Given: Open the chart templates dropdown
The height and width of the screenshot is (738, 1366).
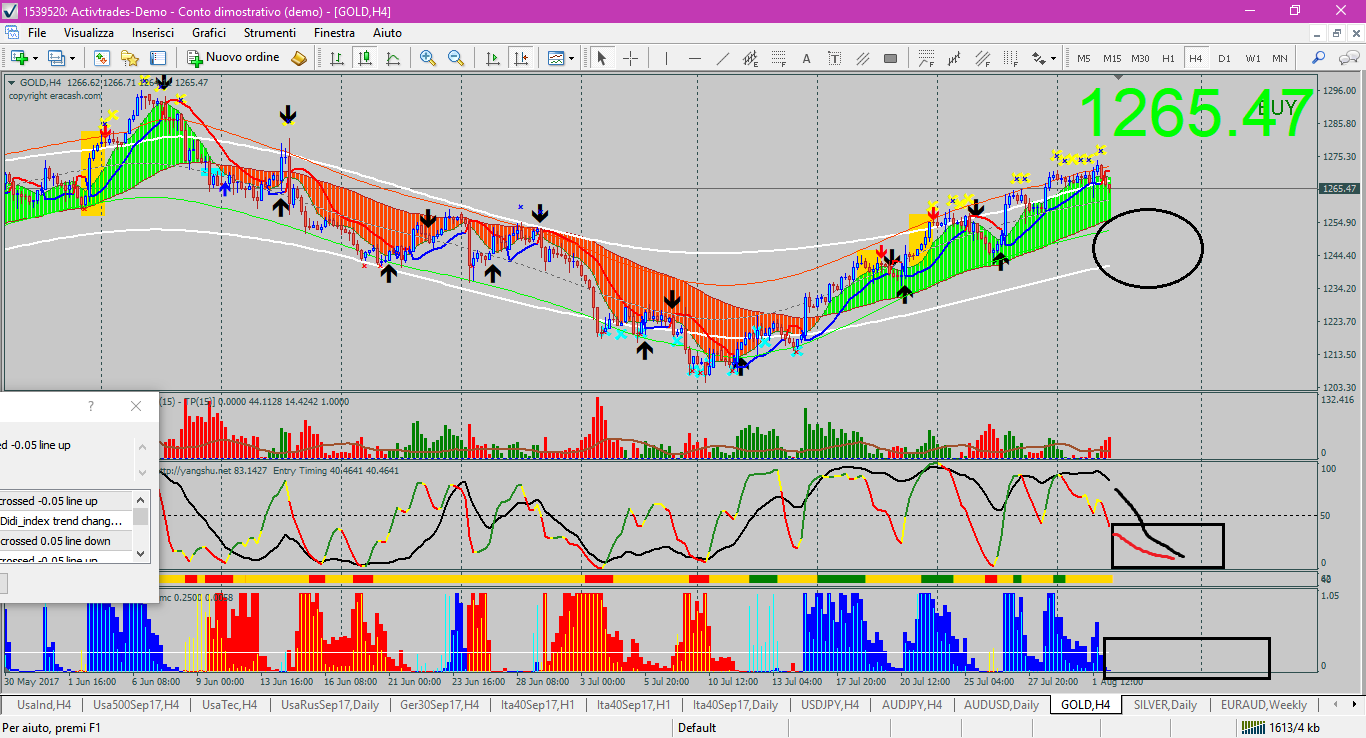Looking at the screenshot, I should (x=560, y=58).
